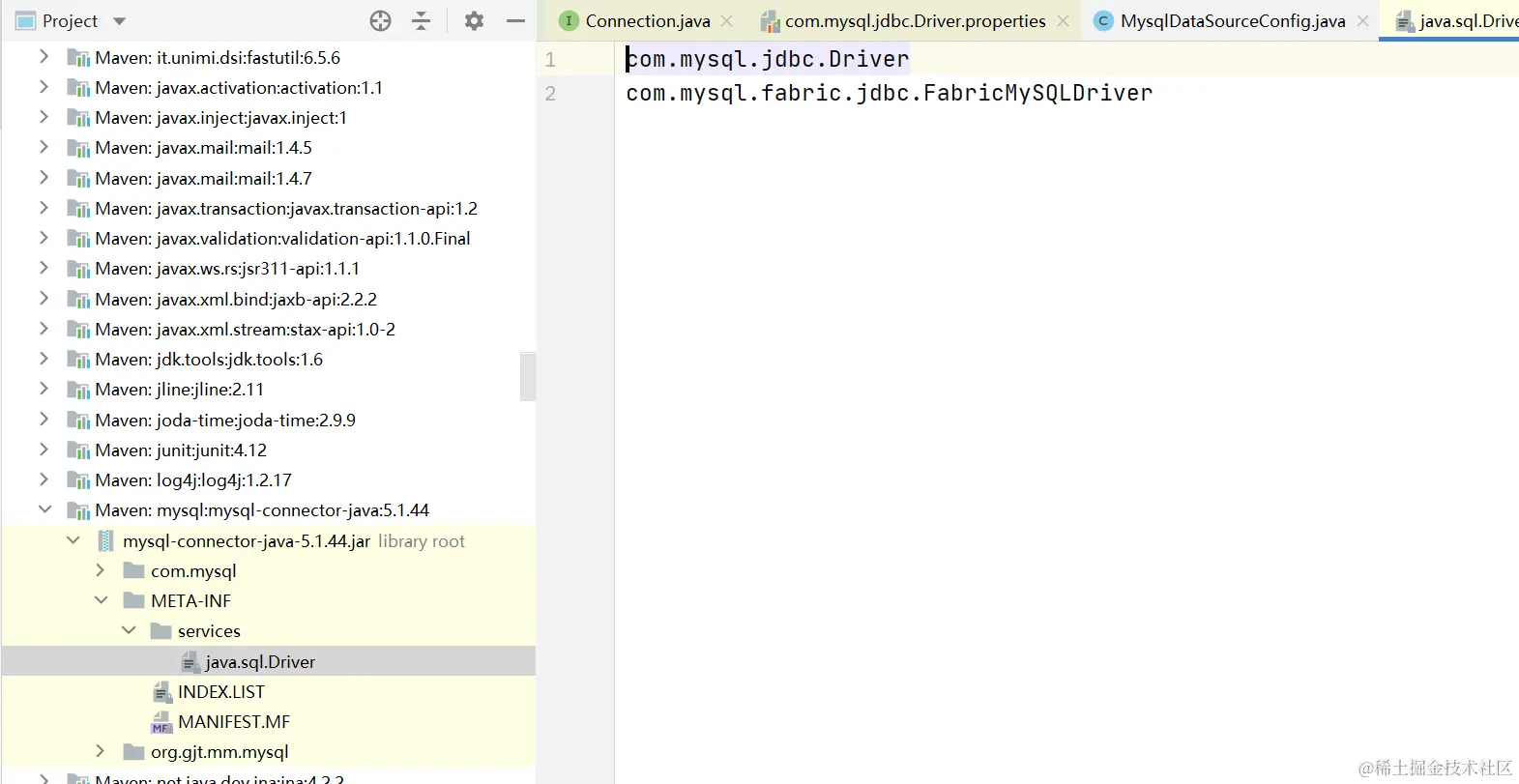Expand the org.gjt.mm.mysql package

point(101,751)
